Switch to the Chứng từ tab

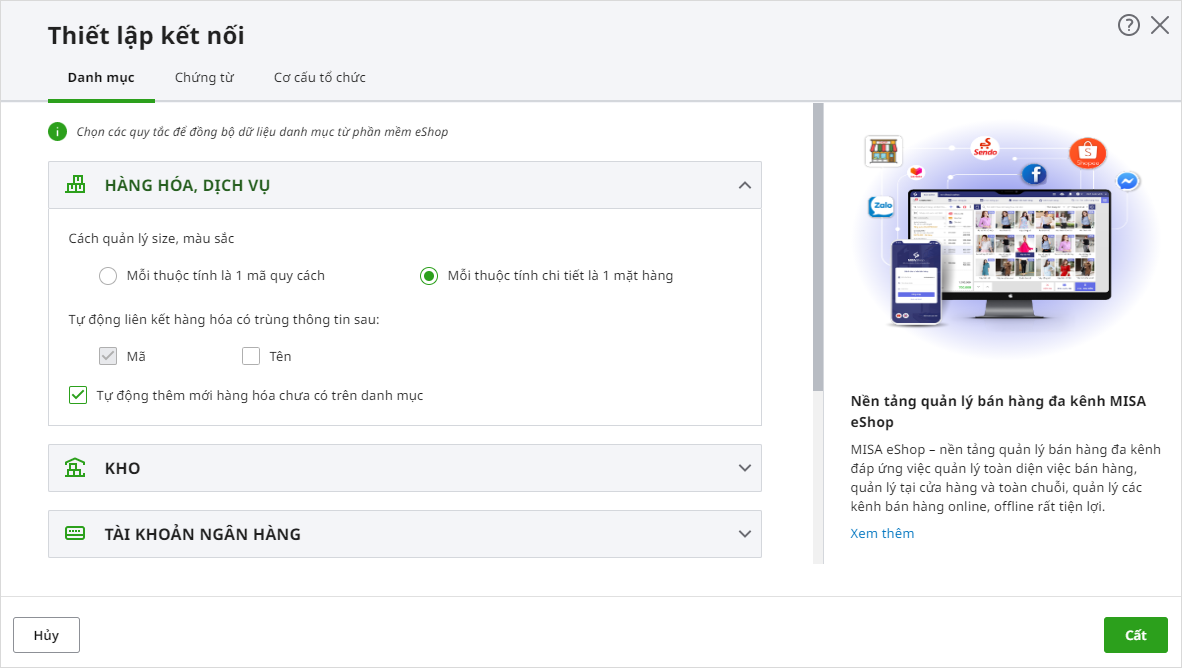204,77
